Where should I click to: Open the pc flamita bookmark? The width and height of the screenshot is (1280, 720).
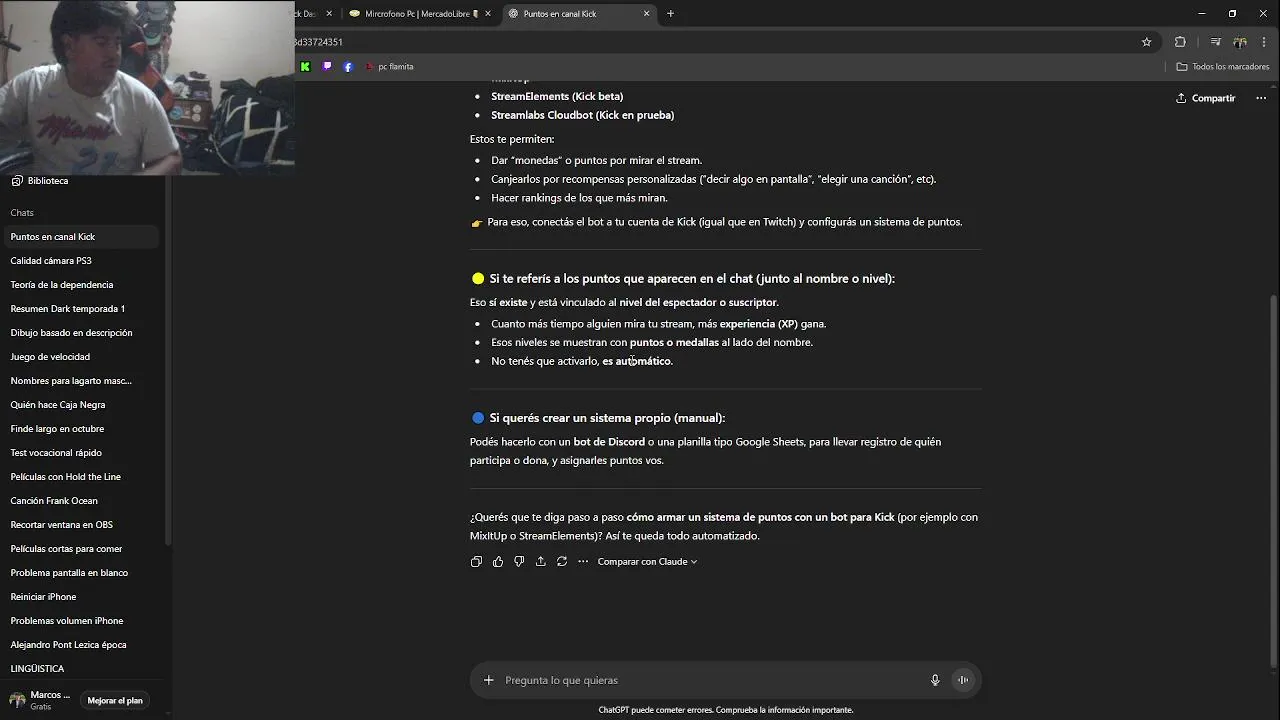point(389,67)
